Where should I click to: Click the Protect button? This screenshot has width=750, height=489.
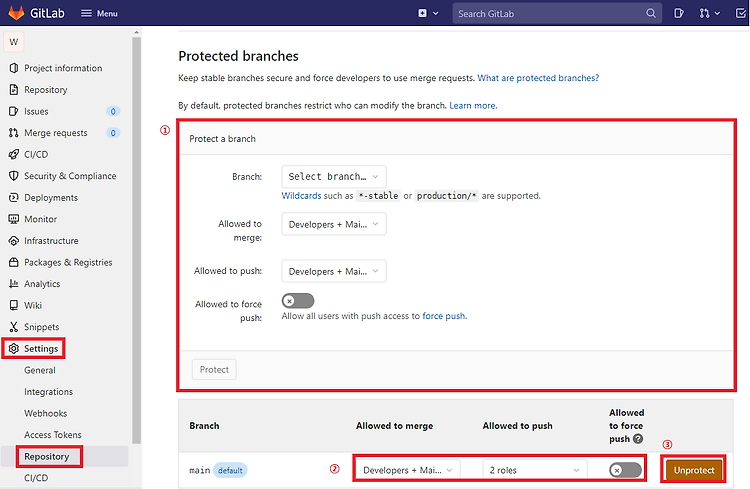pos(214,369)
